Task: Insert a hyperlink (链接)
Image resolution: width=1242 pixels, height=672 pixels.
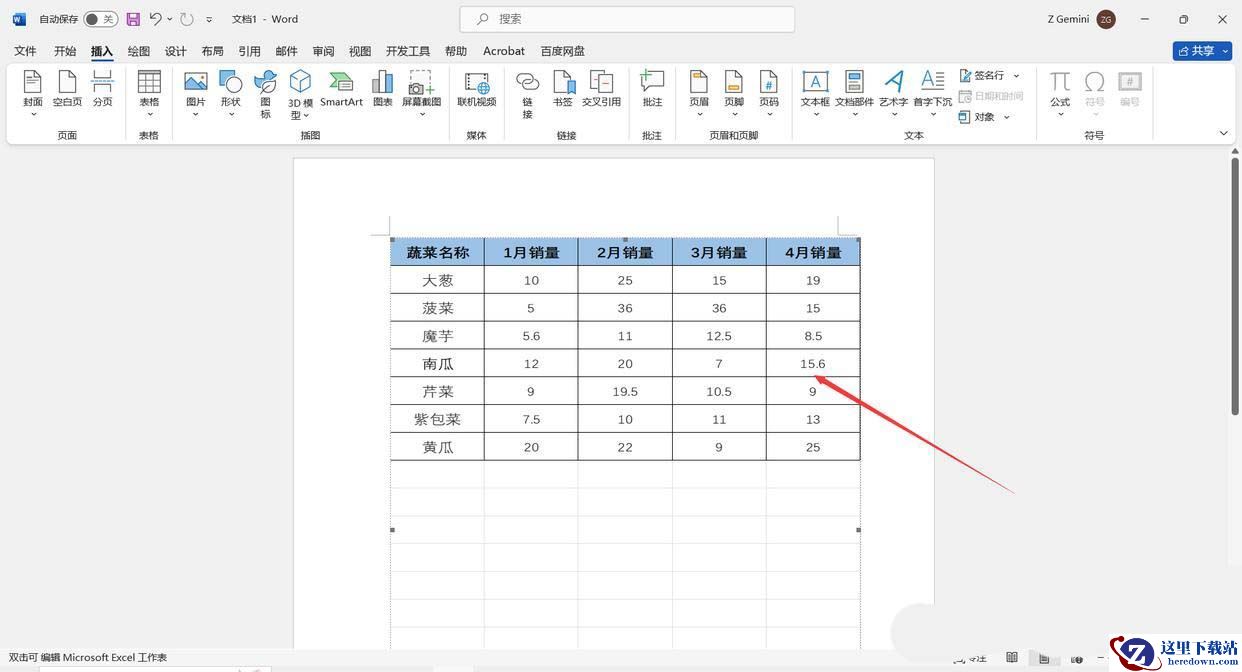Action: (x=527, y=94)
